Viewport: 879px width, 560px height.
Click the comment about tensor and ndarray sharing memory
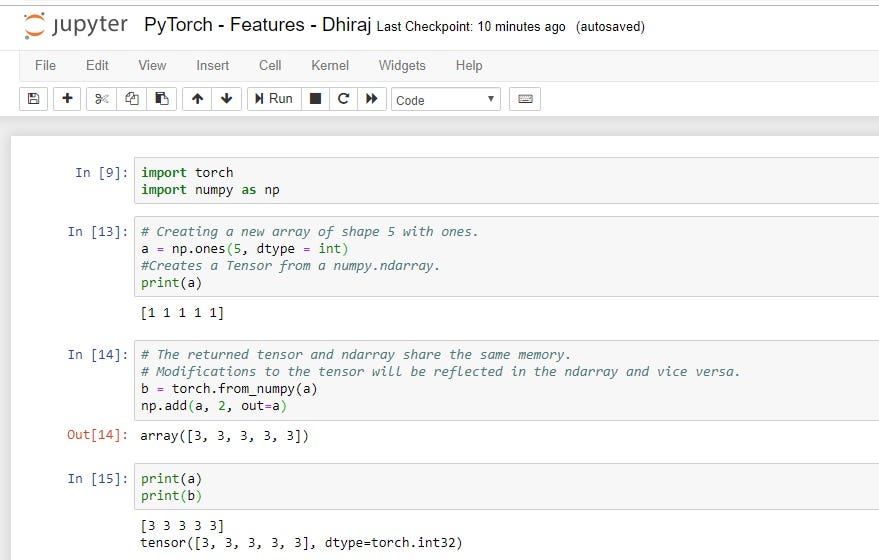(x=355, y=355)
